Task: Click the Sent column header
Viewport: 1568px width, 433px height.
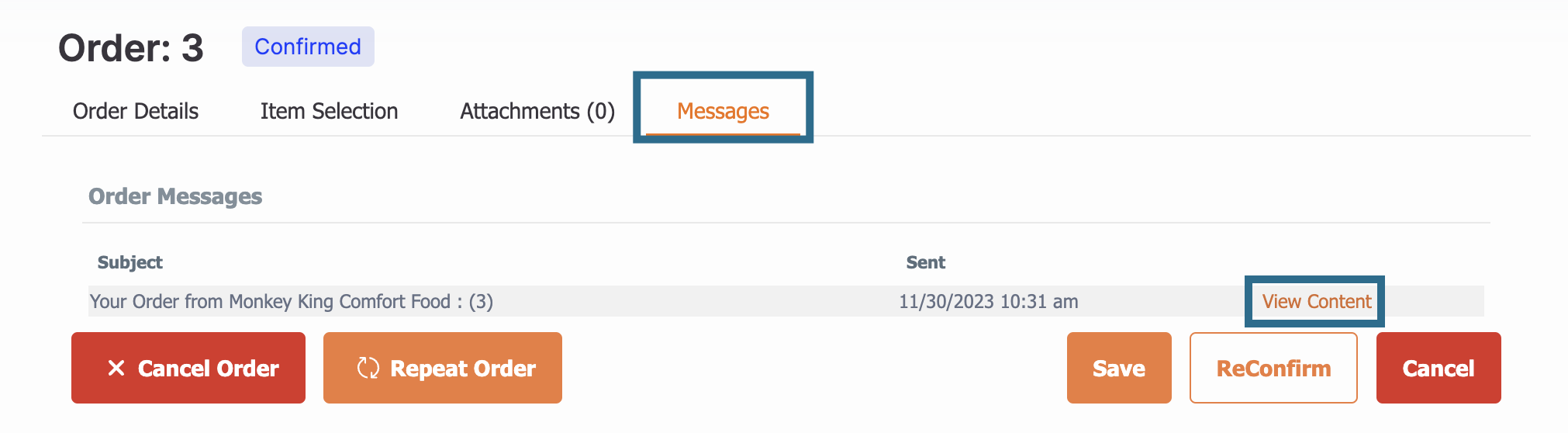Action: [926, 262]
